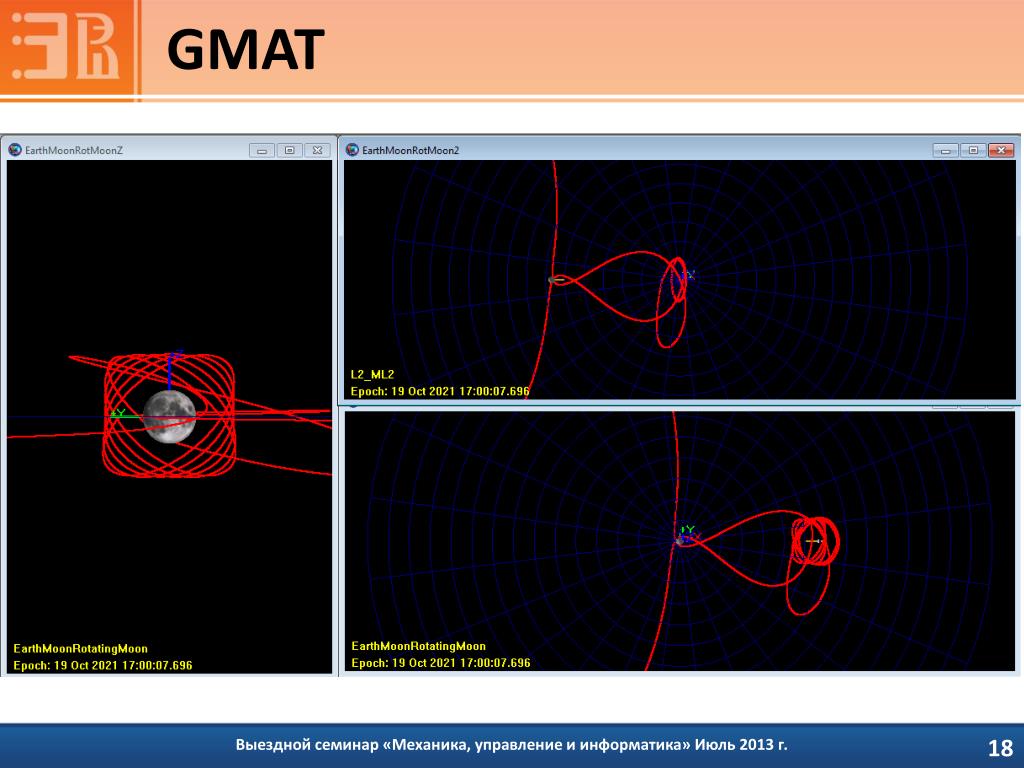The width and height of the screenshot is (1024, 768).
Task: Click the EarthMoonRotMoonZ window title text
Action: (74, 150)
